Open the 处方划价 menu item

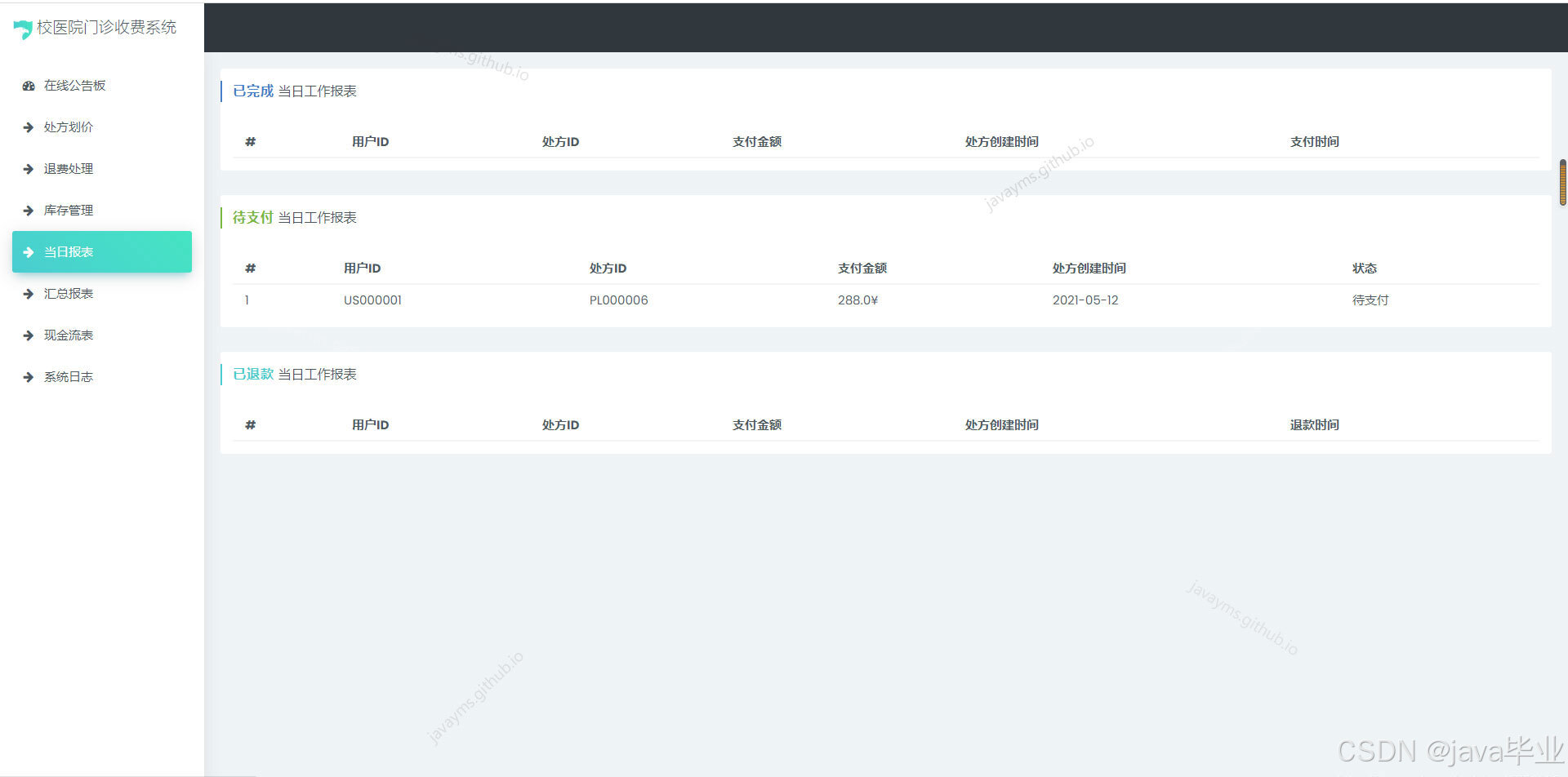(69, 127)
